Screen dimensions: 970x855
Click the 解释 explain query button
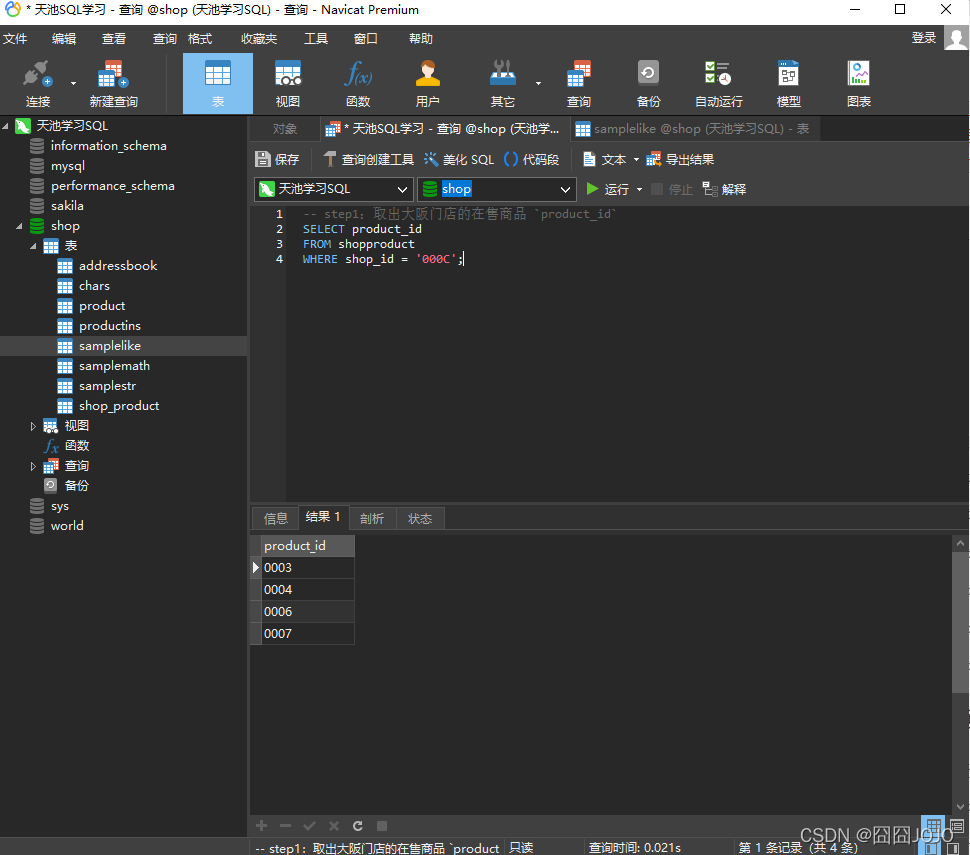(724, 189)
